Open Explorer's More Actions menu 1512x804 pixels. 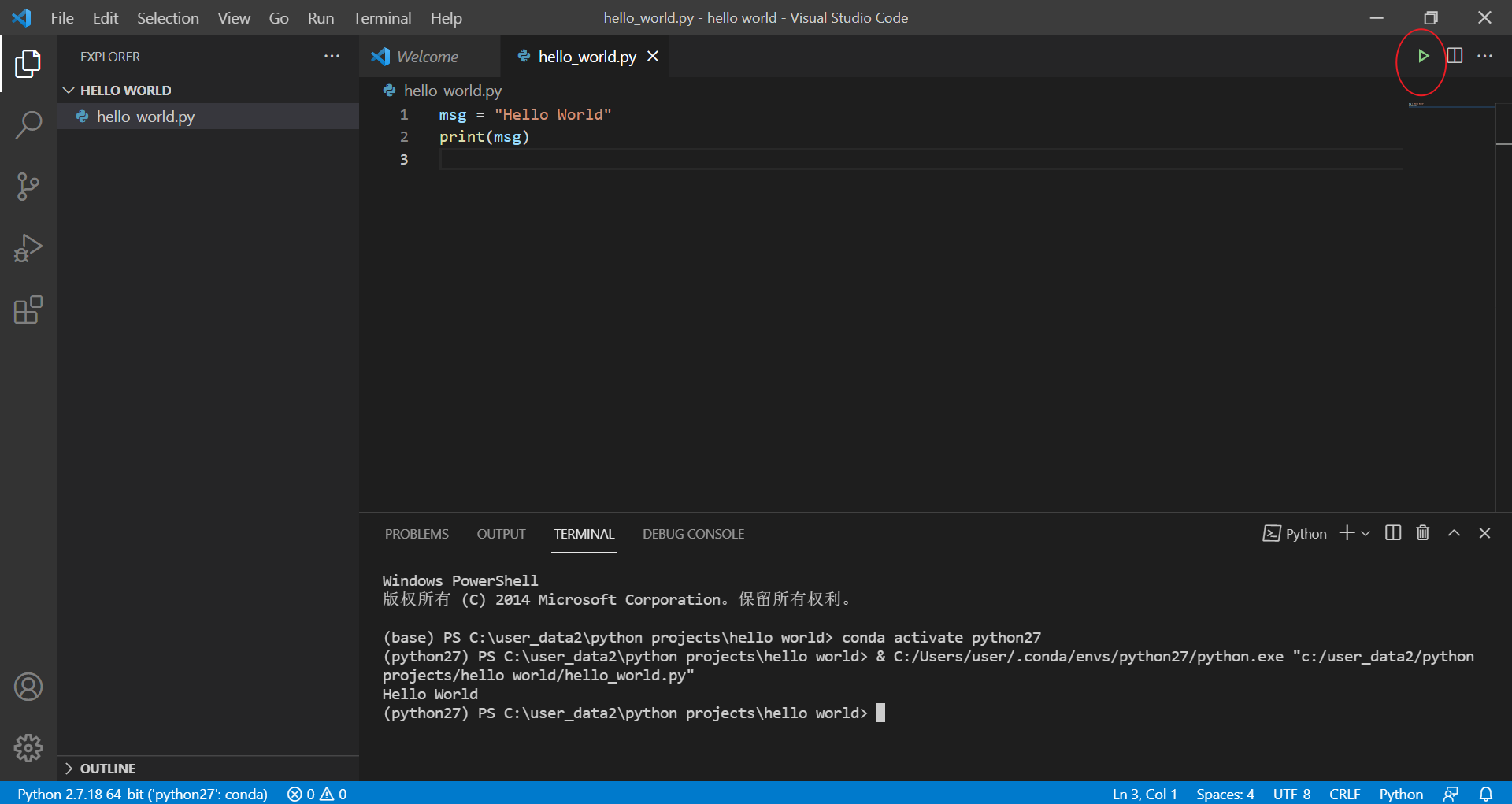point(332,56)
